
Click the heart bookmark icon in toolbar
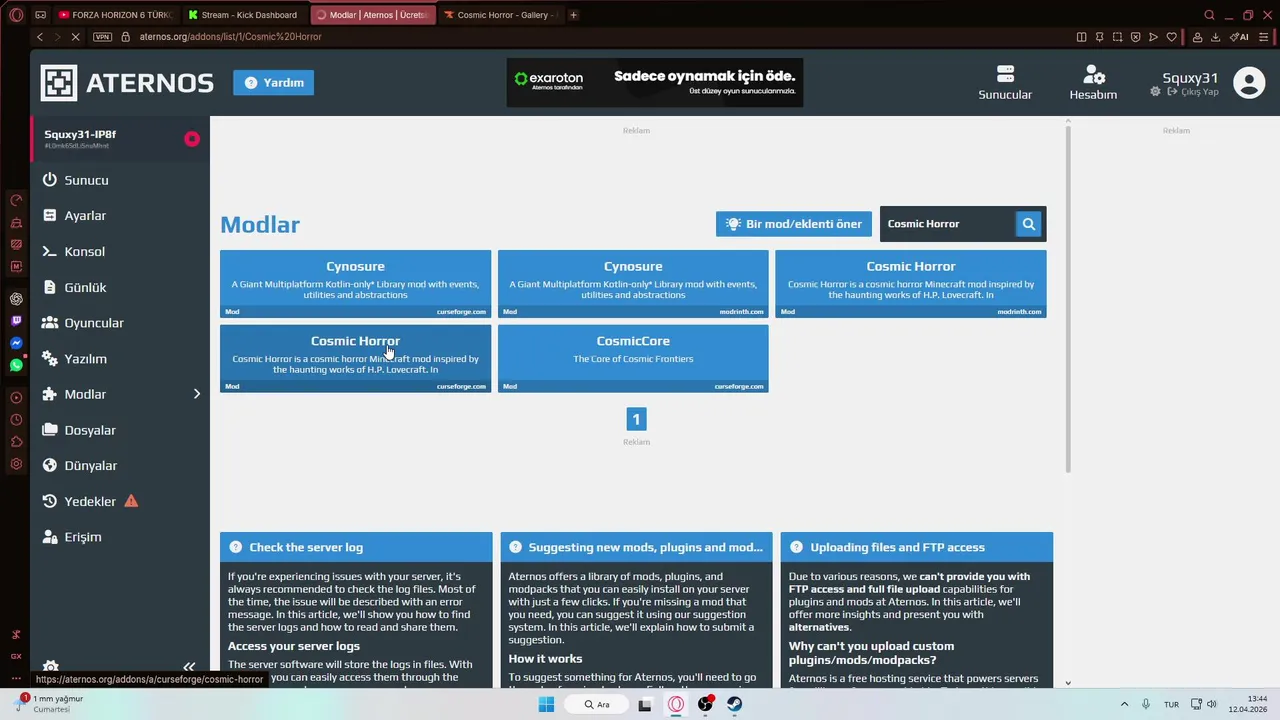pos(1171,37)
